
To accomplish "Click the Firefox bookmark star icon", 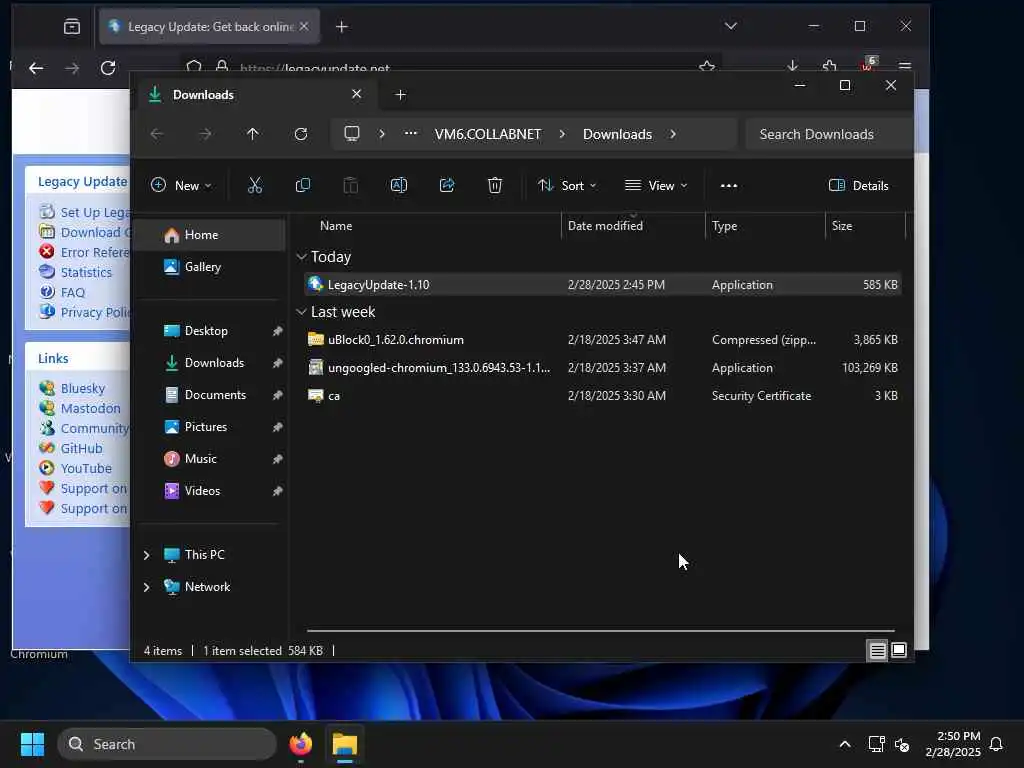I will [707, 66].
